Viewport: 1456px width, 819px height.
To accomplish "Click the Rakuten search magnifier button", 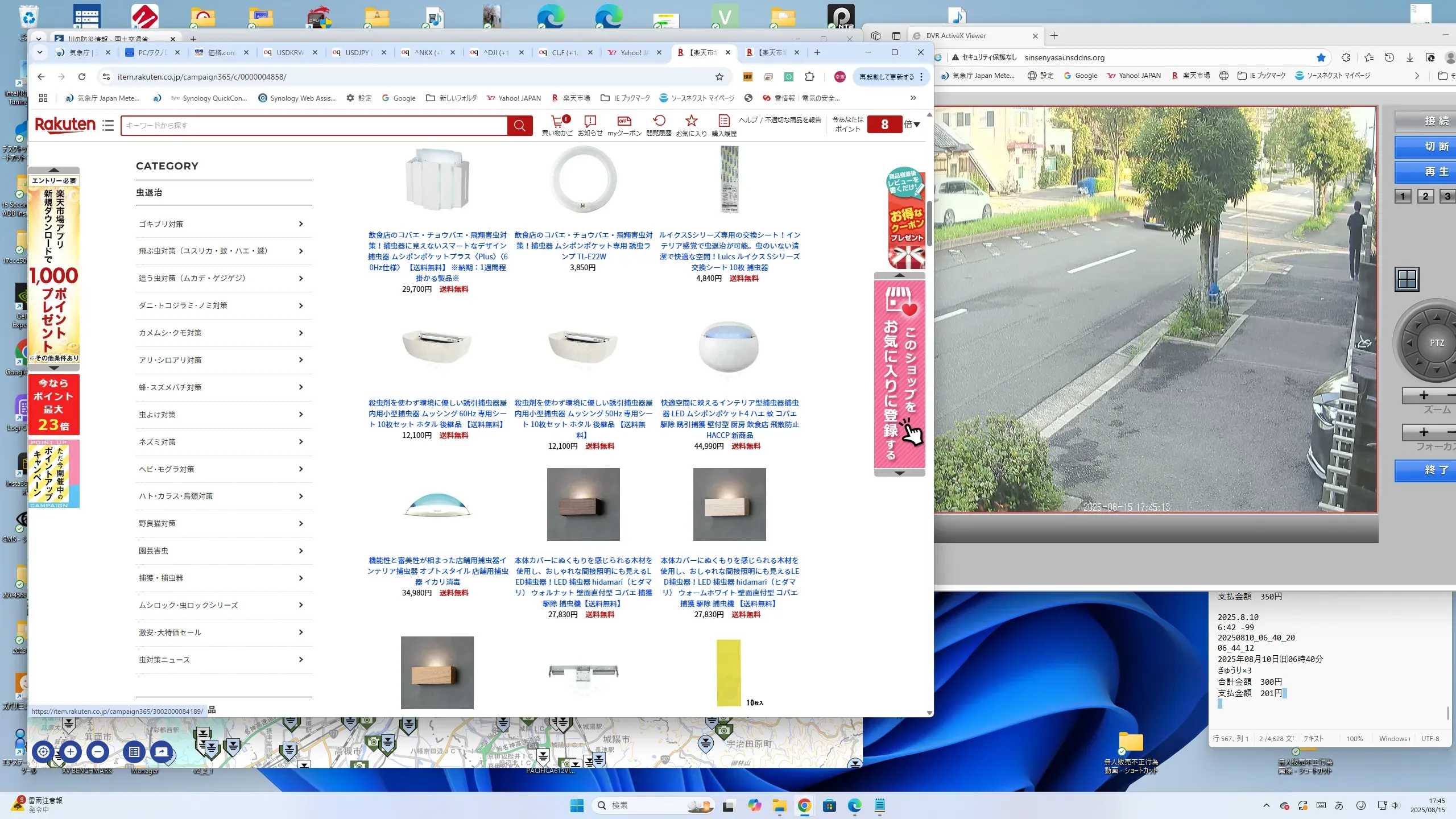I will click(x=520, y=125).
